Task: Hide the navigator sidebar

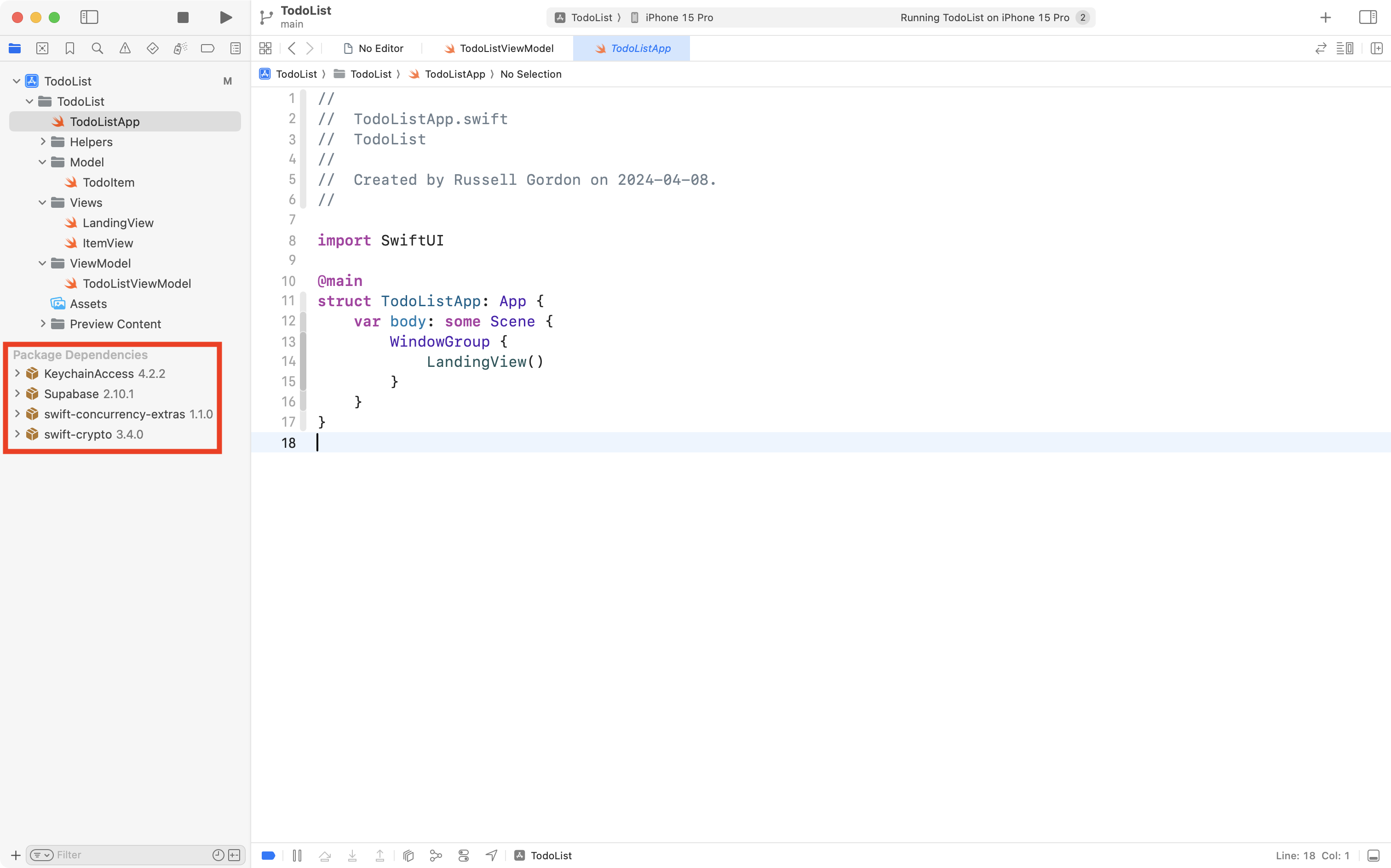Action: point(90,17)
